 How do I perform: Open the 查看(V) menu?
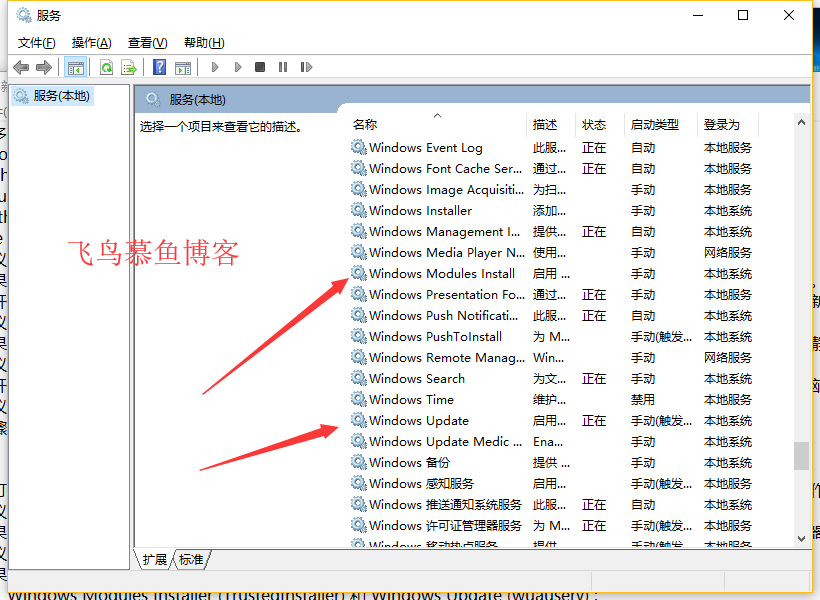[x=146, y=42]
